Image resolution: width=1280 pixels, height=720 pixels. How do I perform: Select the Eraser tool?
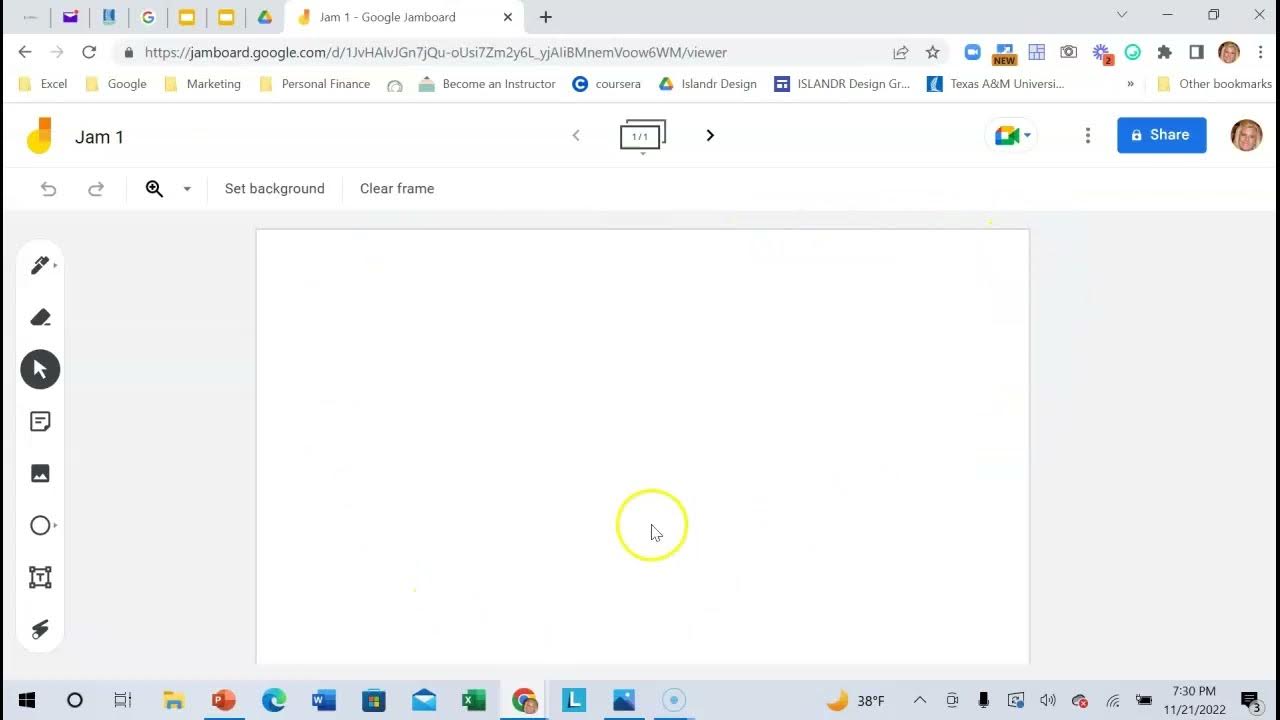pyautogui.click(x=40, y=317)
